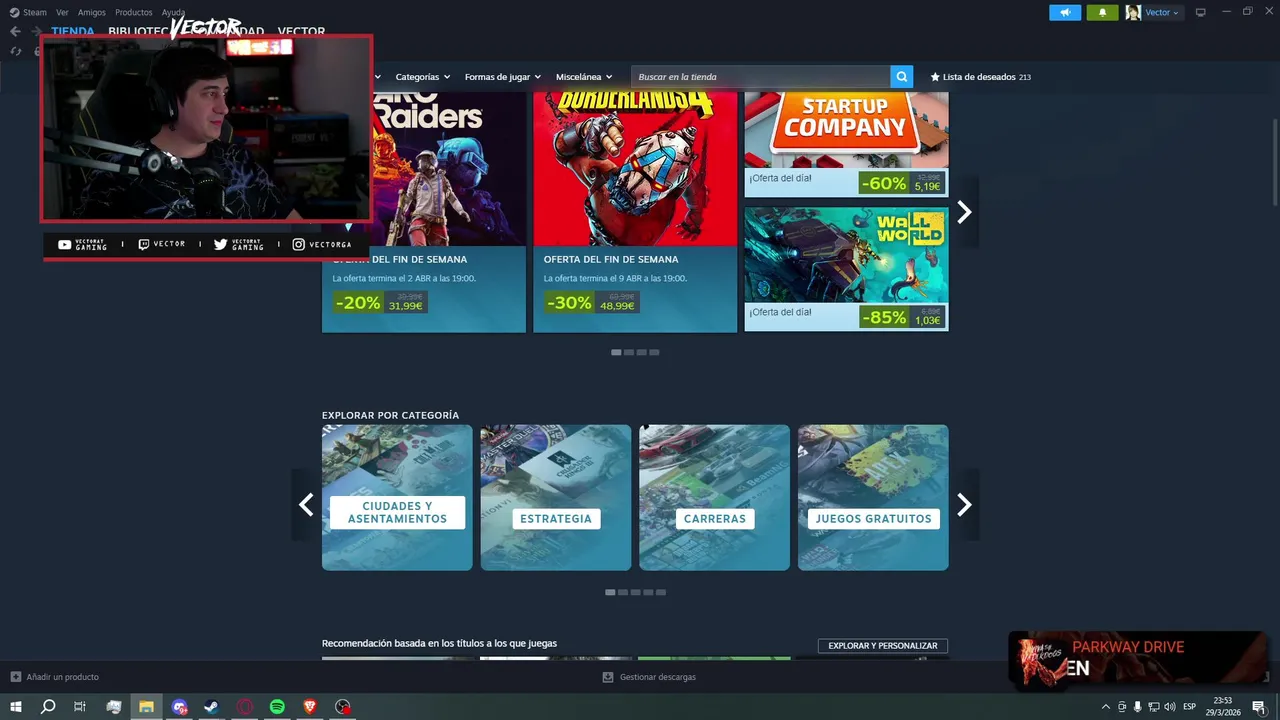Click the plus icon beside Añadir un producto
The height and width of the screenshot is (720, 1280).
15,677
